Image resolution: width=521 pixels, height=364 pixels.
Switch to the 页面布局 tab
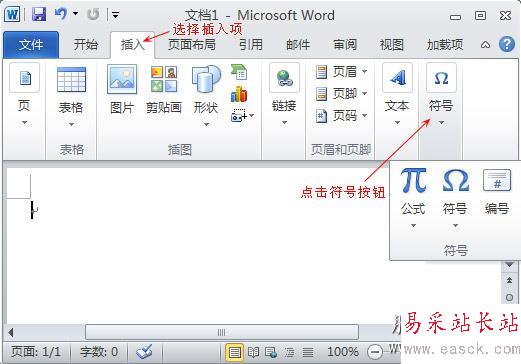coord(192,45)
